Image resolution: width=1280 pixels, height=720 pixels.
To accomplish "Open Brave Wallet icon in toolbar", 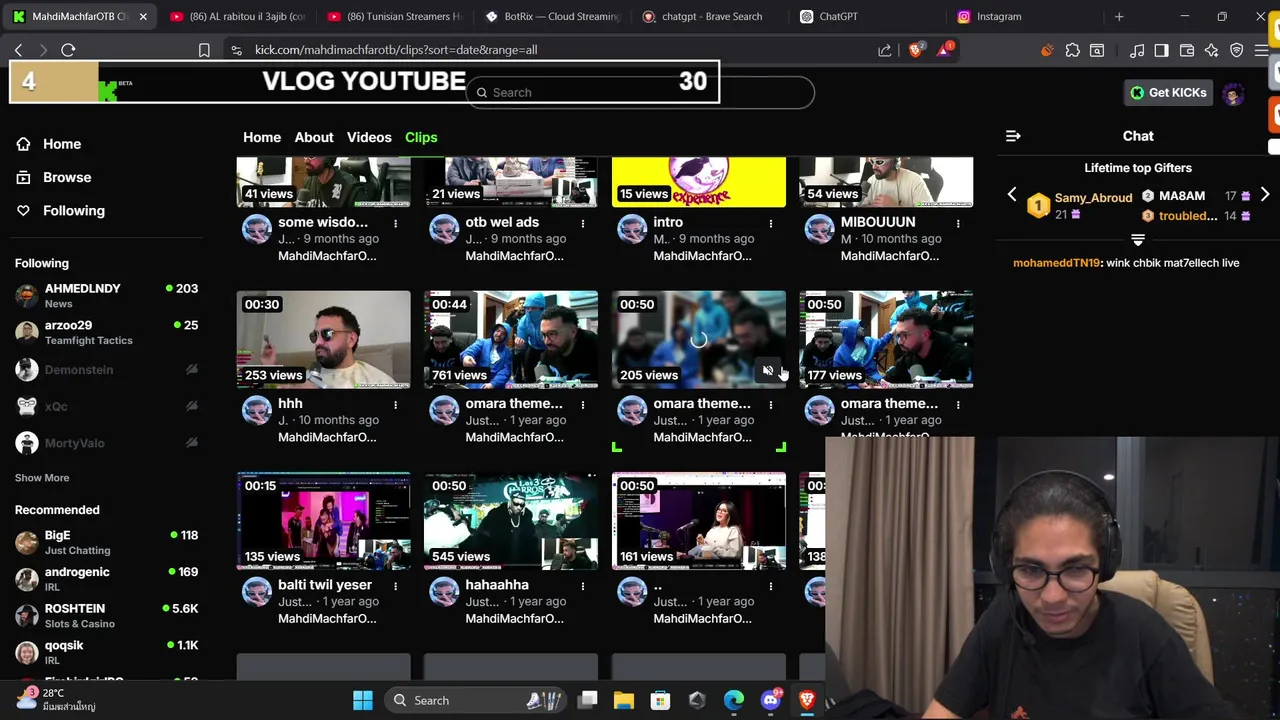I will click(1187, 50).
